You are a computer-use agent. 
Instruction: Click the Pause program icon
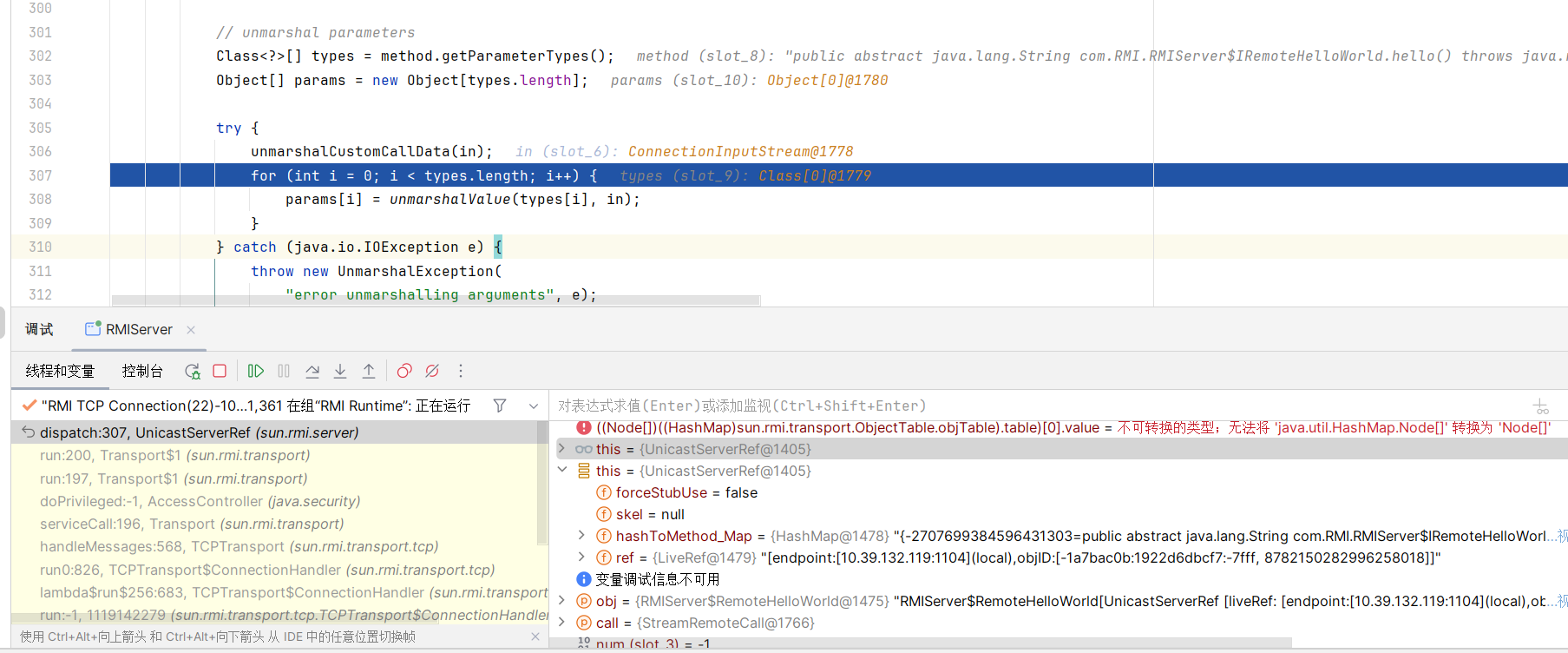[284, 371]
